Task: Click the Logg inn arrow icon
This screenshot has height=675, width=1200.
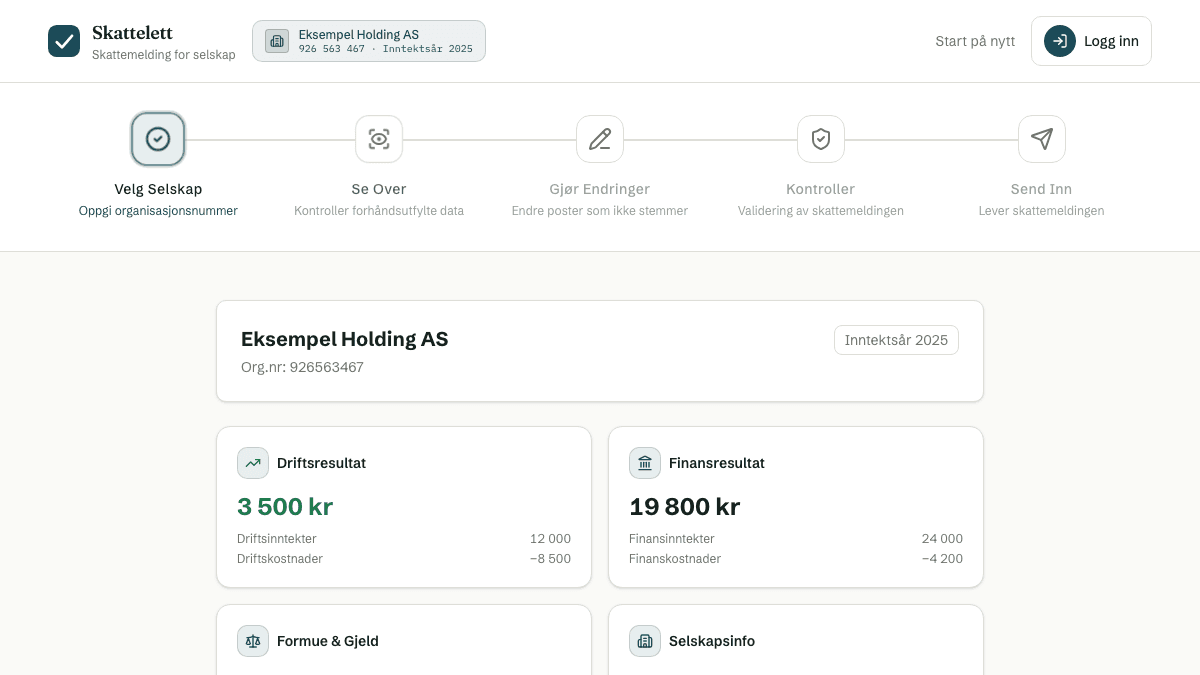Action: pos(1060,41)
